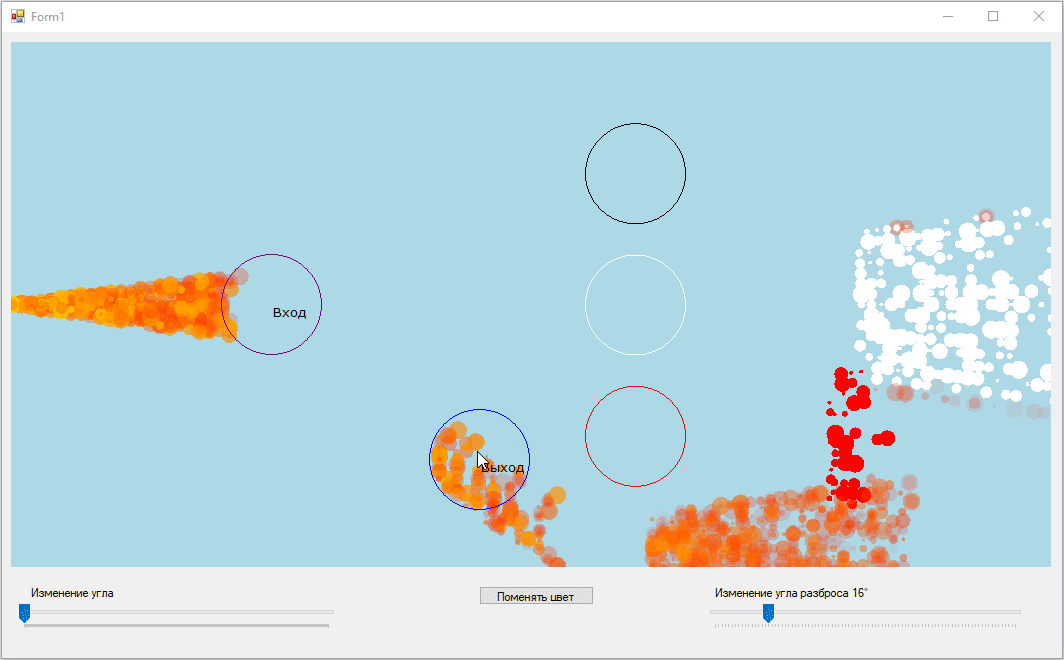1064x660 pixels.
Task: Select the purple Вход portal circle
Action: (271, 304)
